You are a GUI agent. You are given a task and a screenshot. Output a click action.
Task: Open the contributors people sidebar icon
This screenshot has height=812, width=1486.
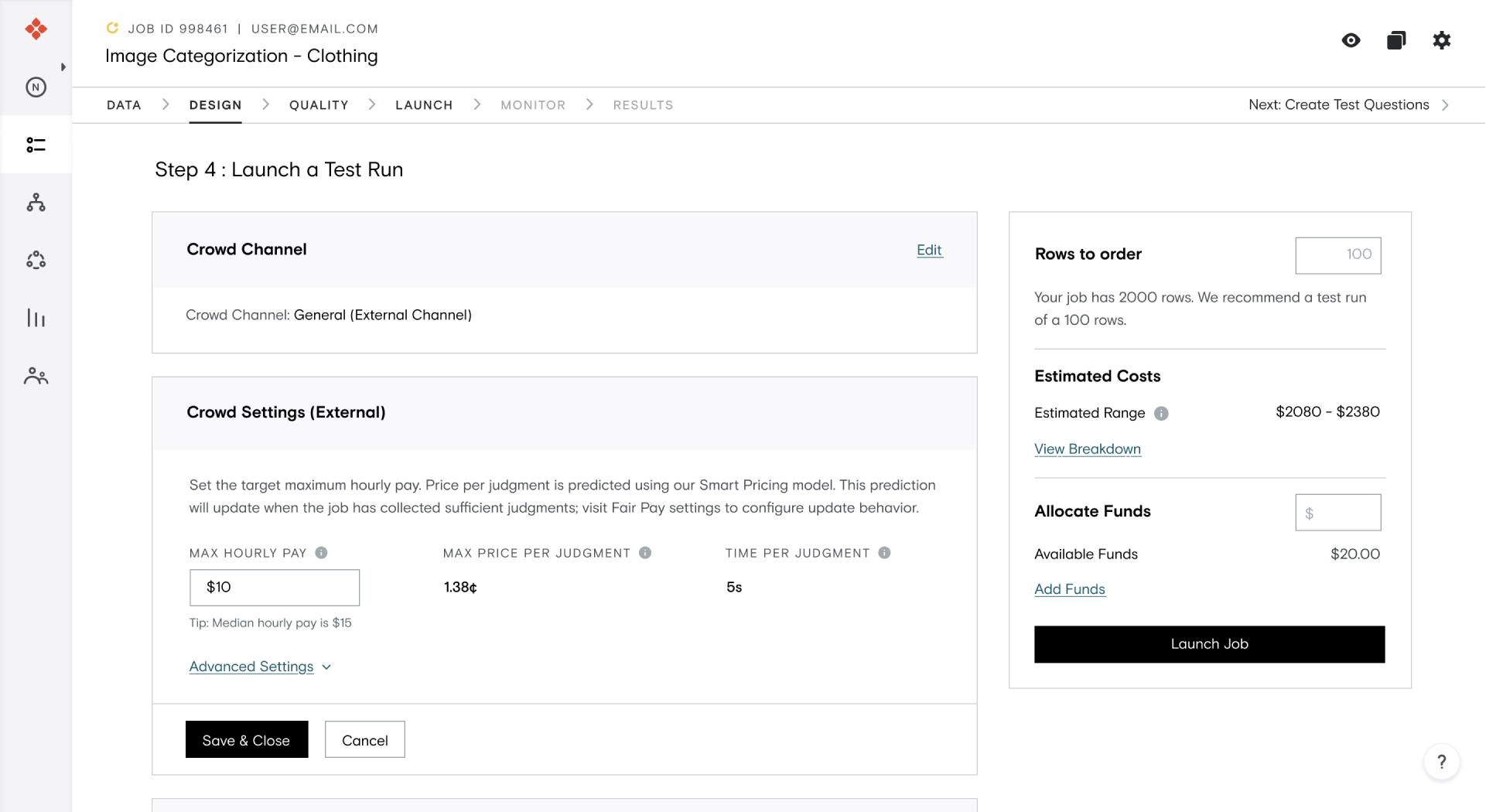[36, 376]
